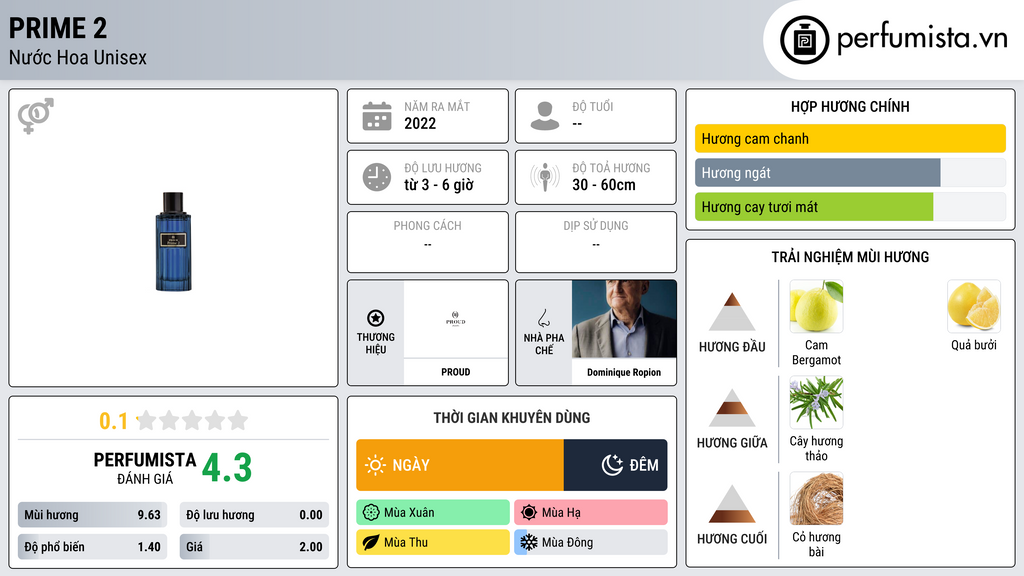Click the Giá 2.00 score bar
The height and width of the screenshot is (576, 1024).
pyautogui.click(x=254, y=547)
